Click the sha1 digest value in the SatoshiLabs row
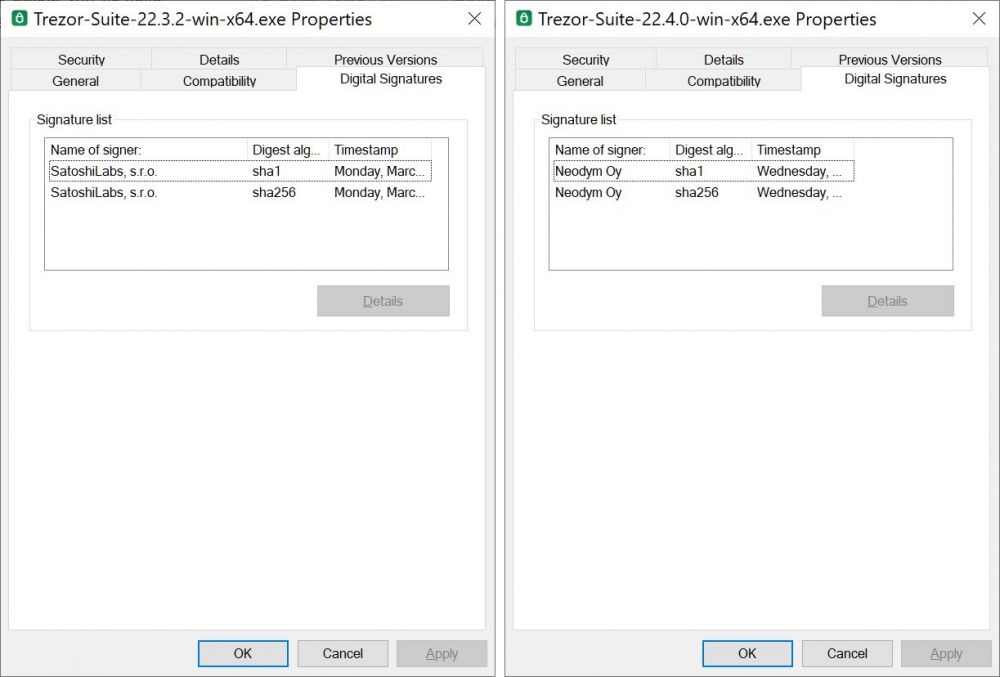This screenshot has height=677, width=1000. tap(266, 171)
